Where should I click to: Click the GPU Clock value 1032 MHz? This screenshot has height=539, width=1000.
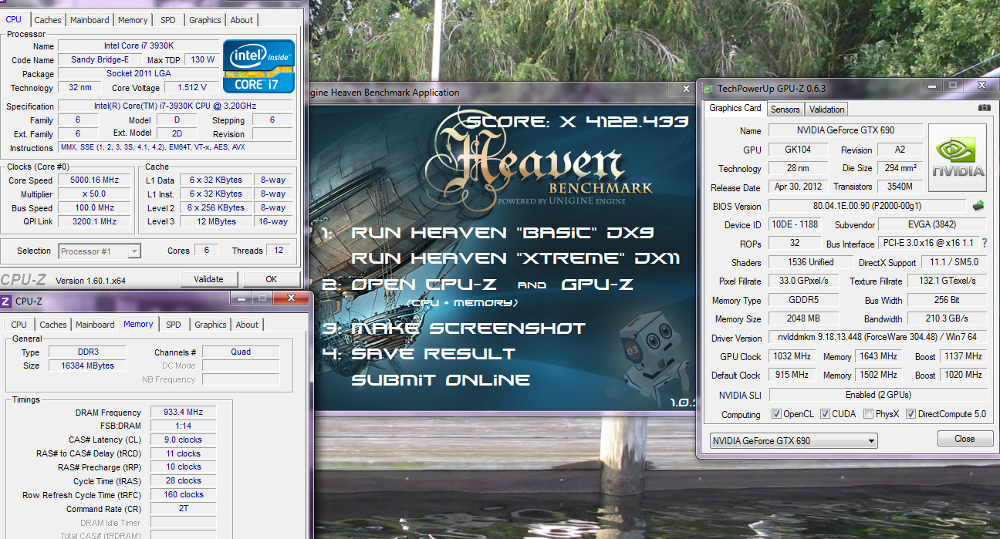pos(792,356)
